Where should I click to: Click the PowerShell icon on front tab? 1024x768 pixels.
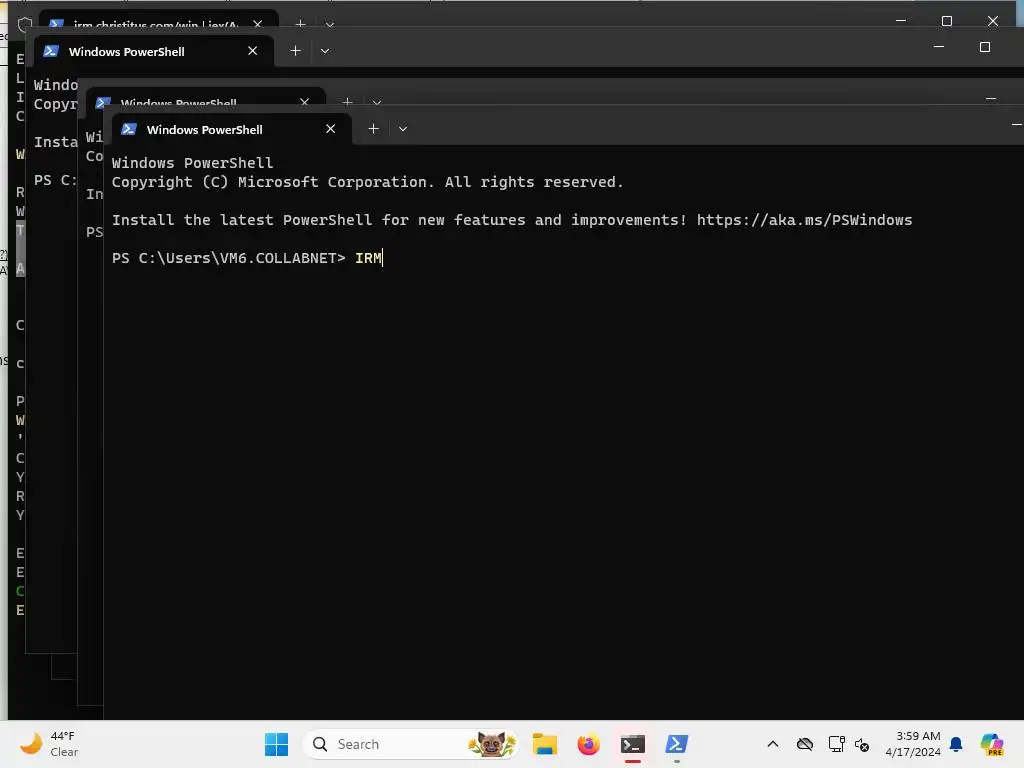coord(129,129)
